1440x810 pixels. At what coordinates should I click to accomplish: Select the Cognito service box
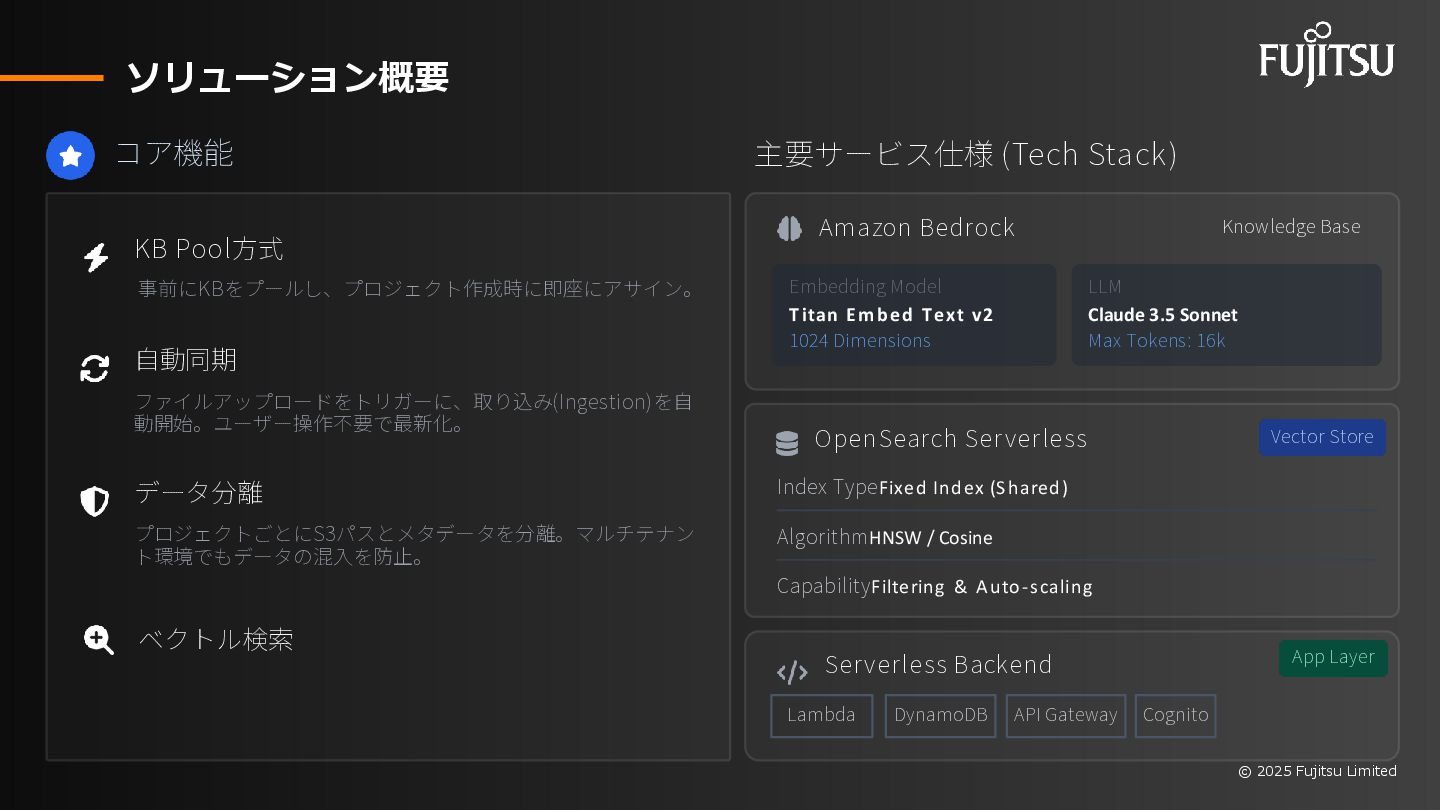[1175, 715]
